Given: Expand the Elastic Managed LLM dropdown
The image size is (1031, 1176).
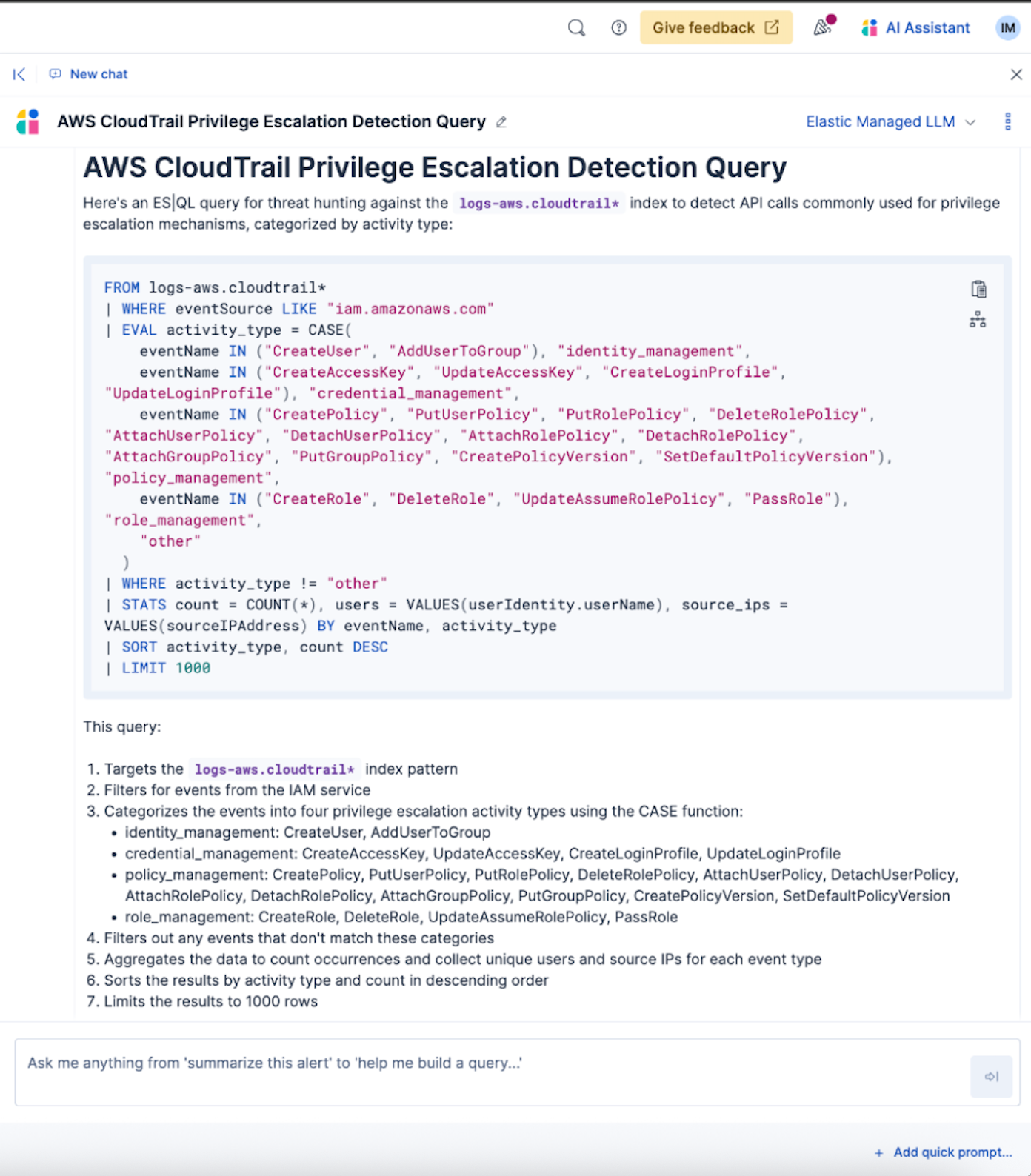Looking at the screenshot, I should pos(880,121).
